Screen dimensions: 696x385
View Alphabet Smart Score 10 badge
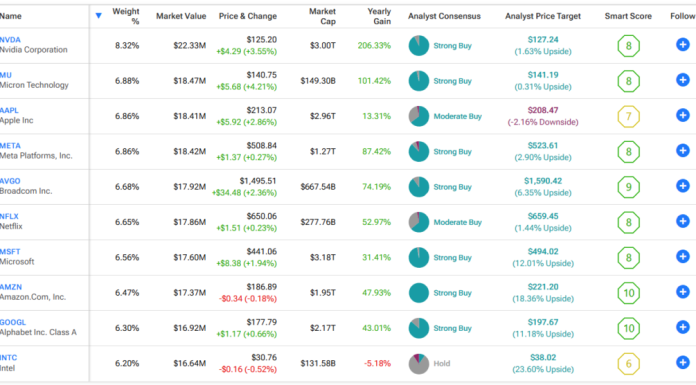point(629,328)
